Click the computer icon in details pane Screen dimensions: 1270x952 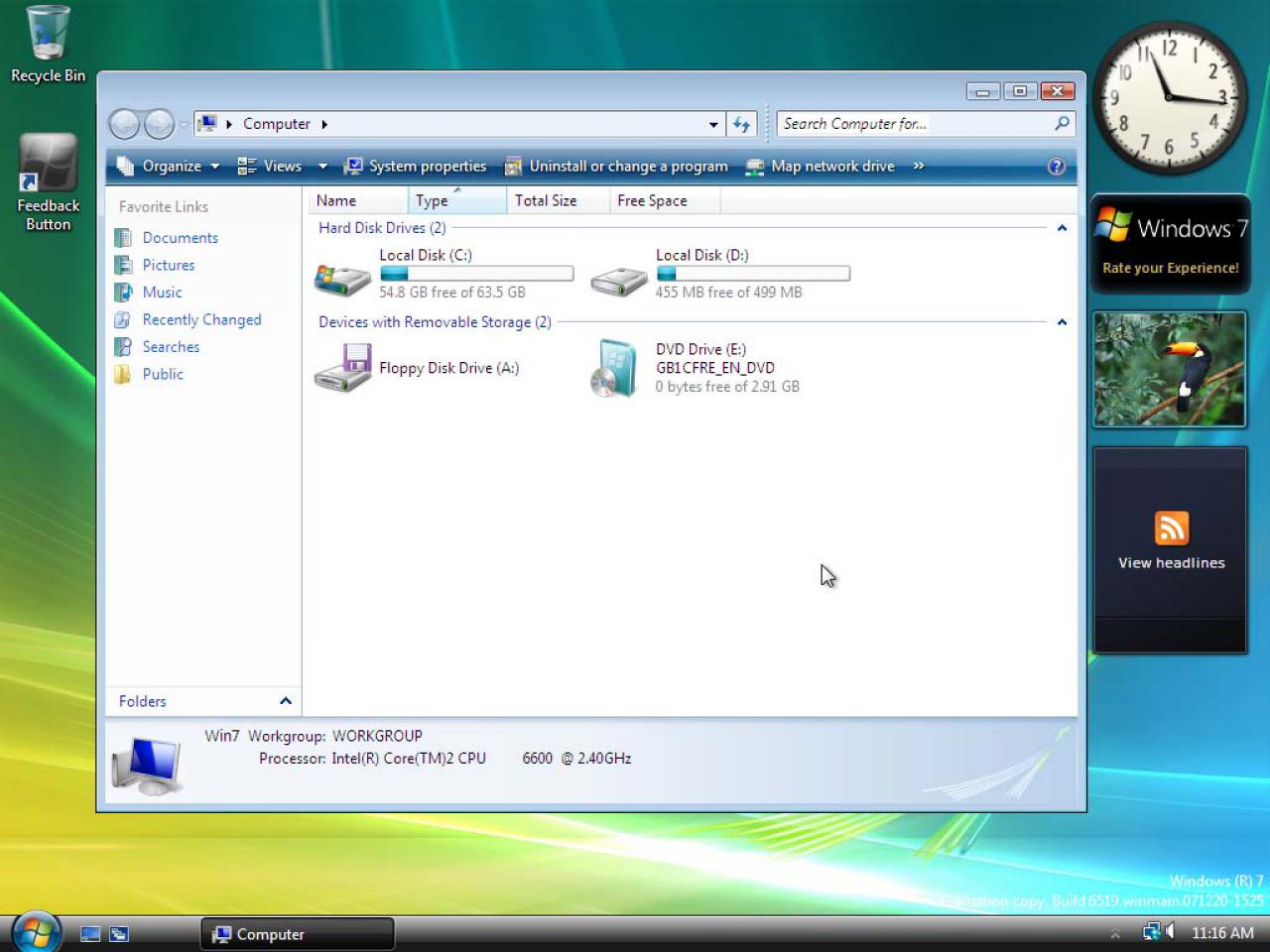tap(148, 765)
